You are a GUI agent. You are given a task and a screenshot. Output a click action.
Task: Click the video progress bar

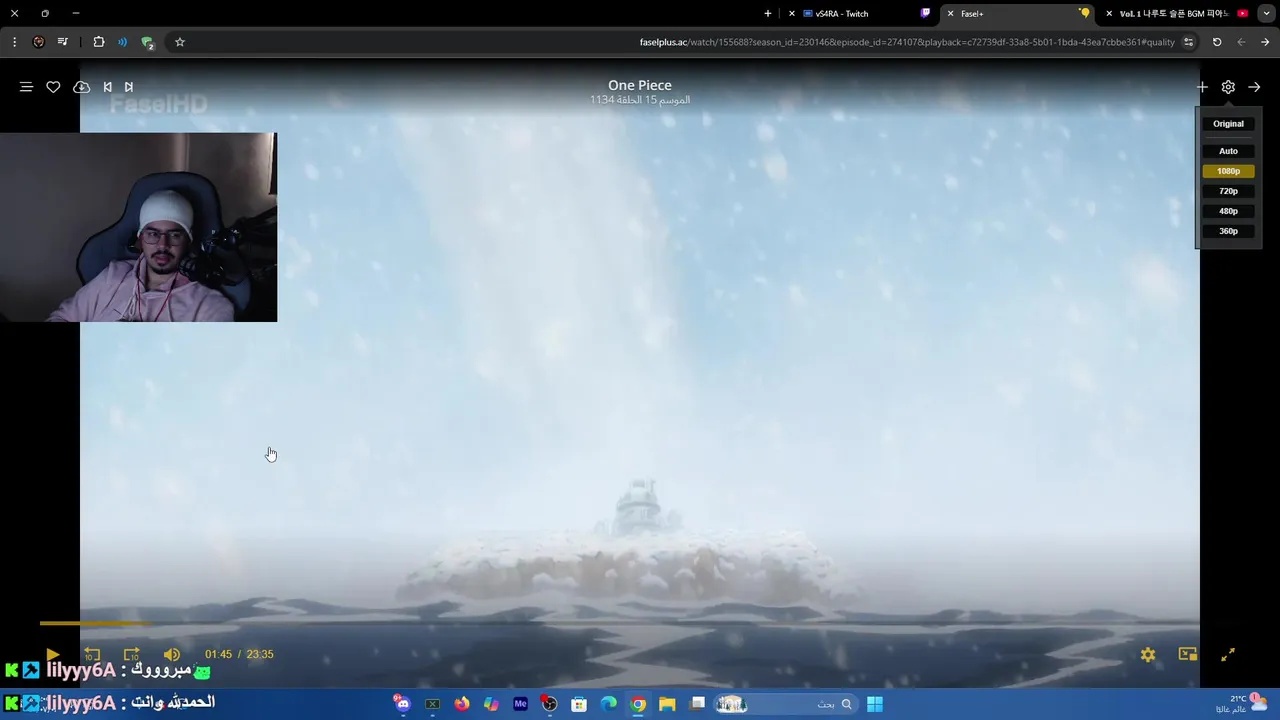coord(640,623)
